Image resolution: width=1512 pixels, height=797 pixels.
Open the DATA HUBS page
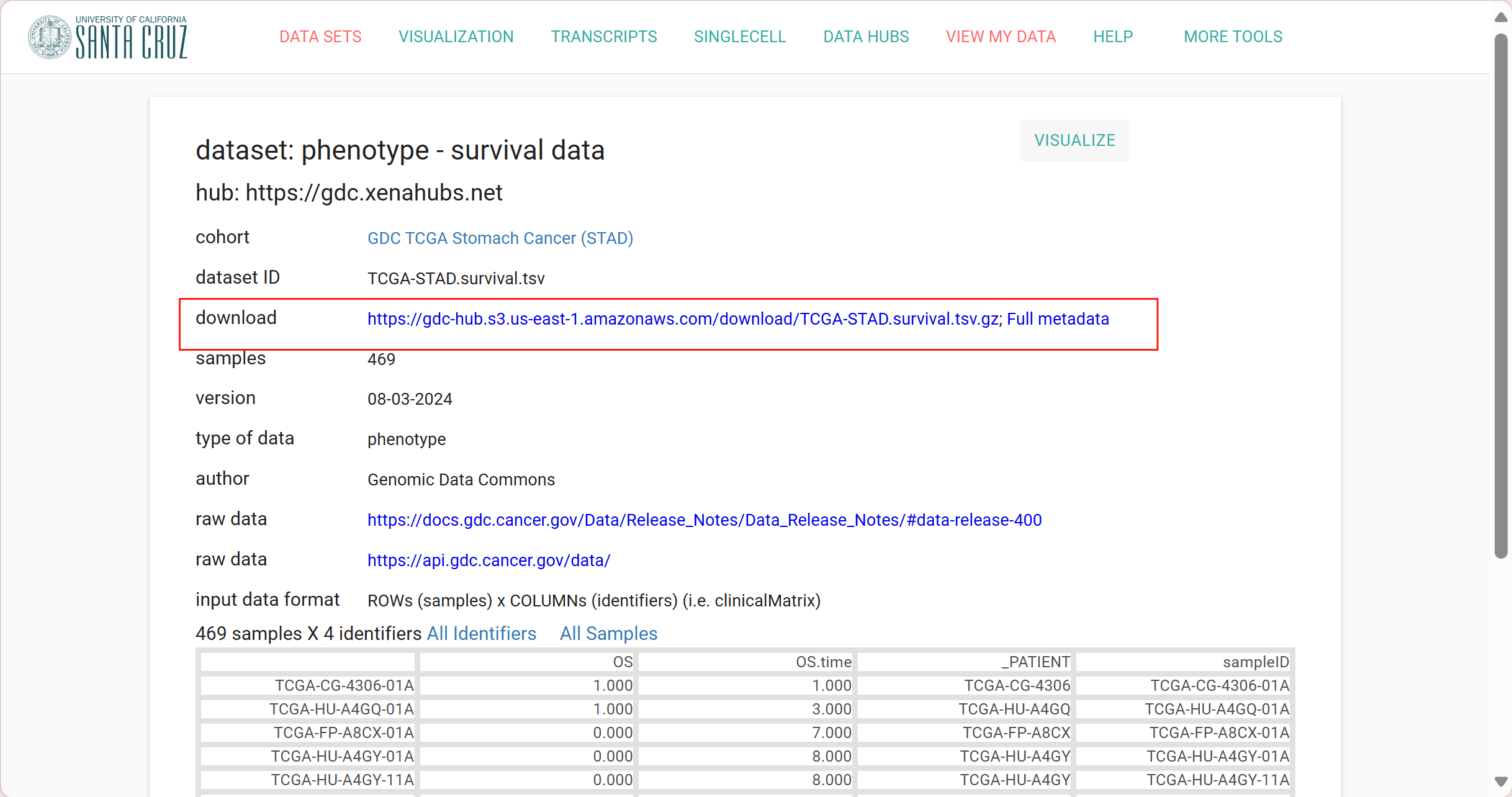(866, 37)
